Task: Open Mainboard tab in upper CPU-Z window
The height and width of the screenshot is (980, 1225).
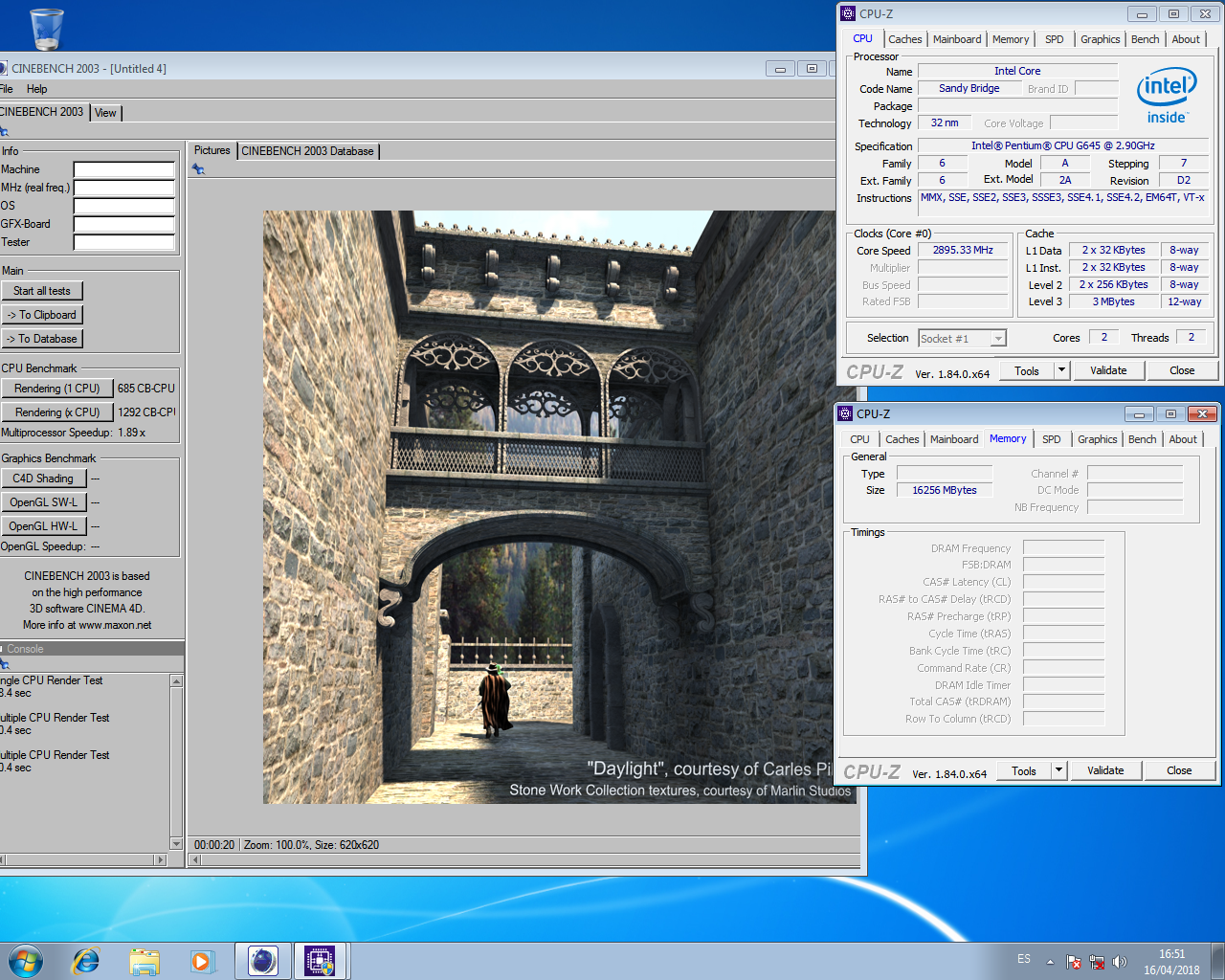Action: 957,39
